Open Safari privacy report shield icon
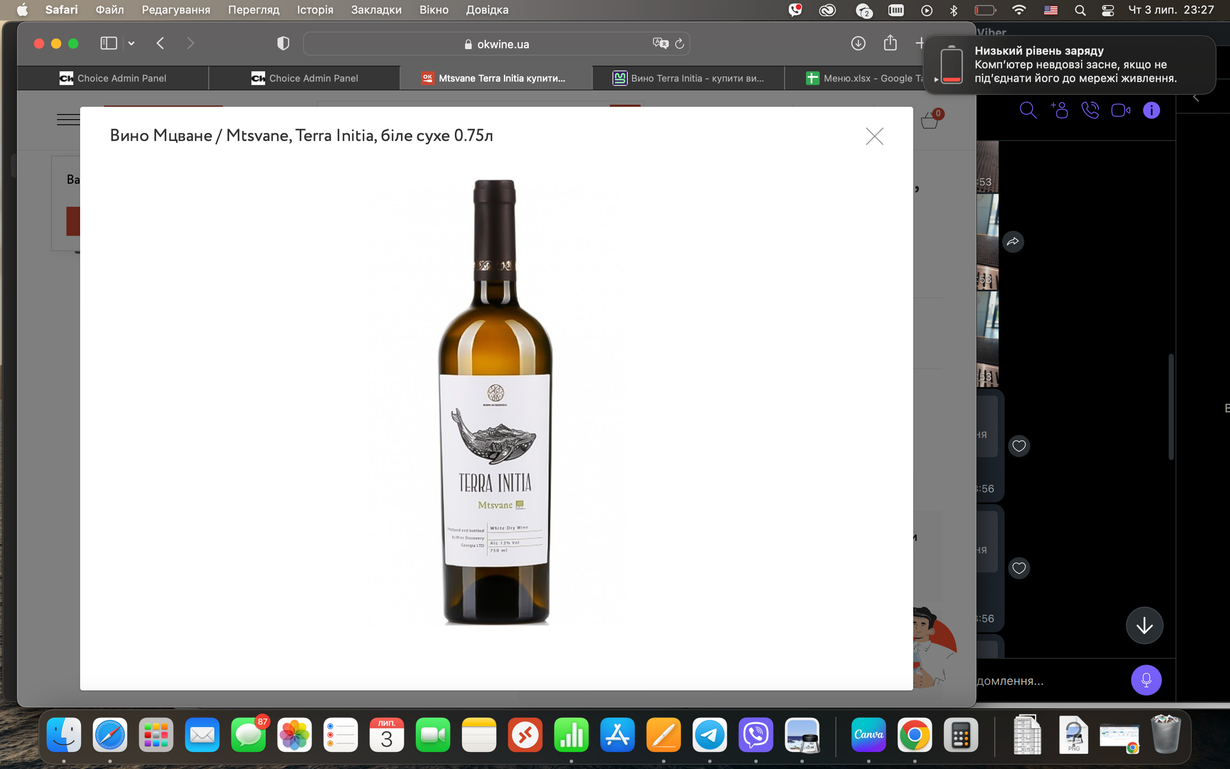The height and width of the screenshot is (769, 1230). point(283,43)
